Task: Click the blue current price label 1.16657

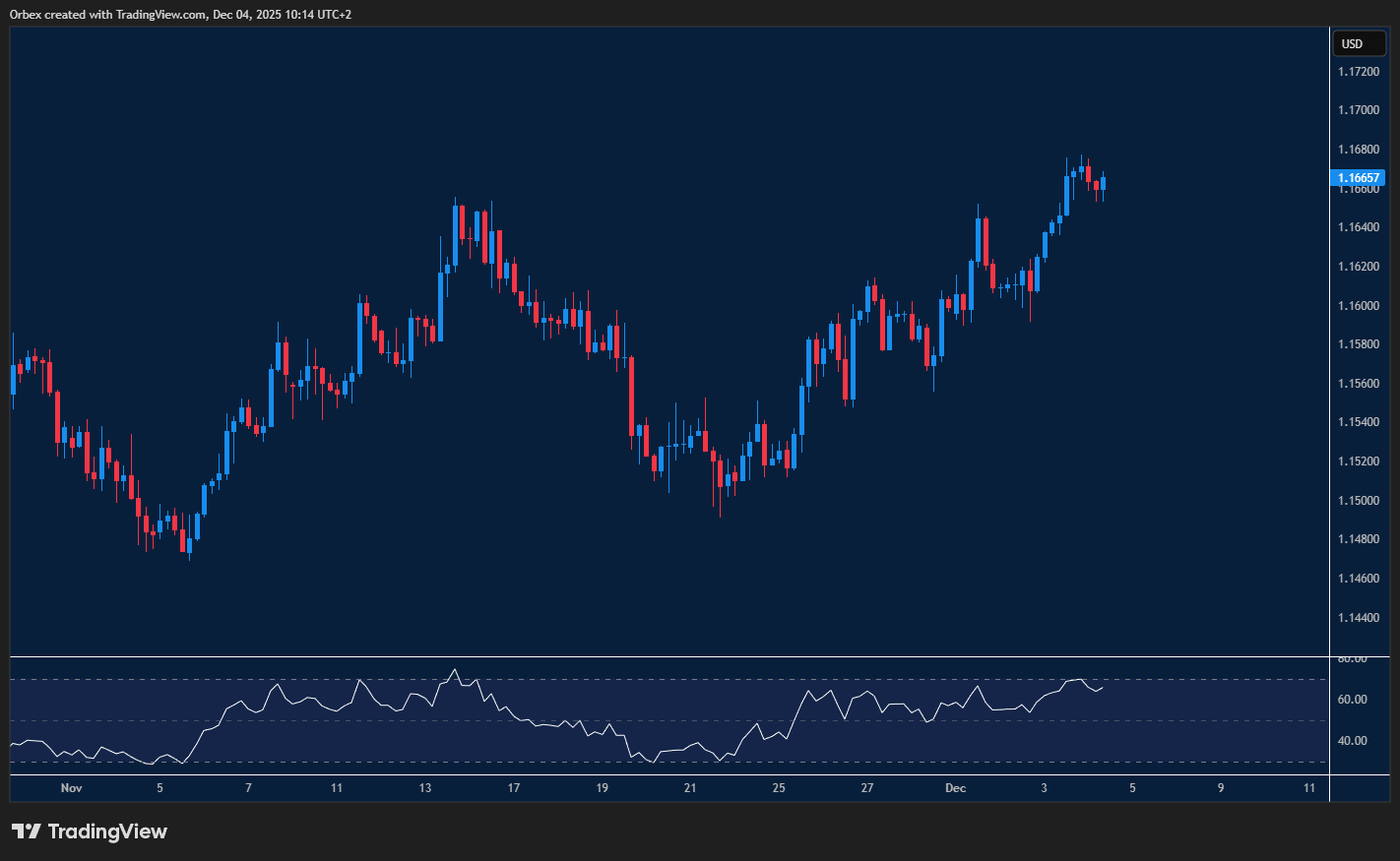Action: click(x=1359, y=178)
